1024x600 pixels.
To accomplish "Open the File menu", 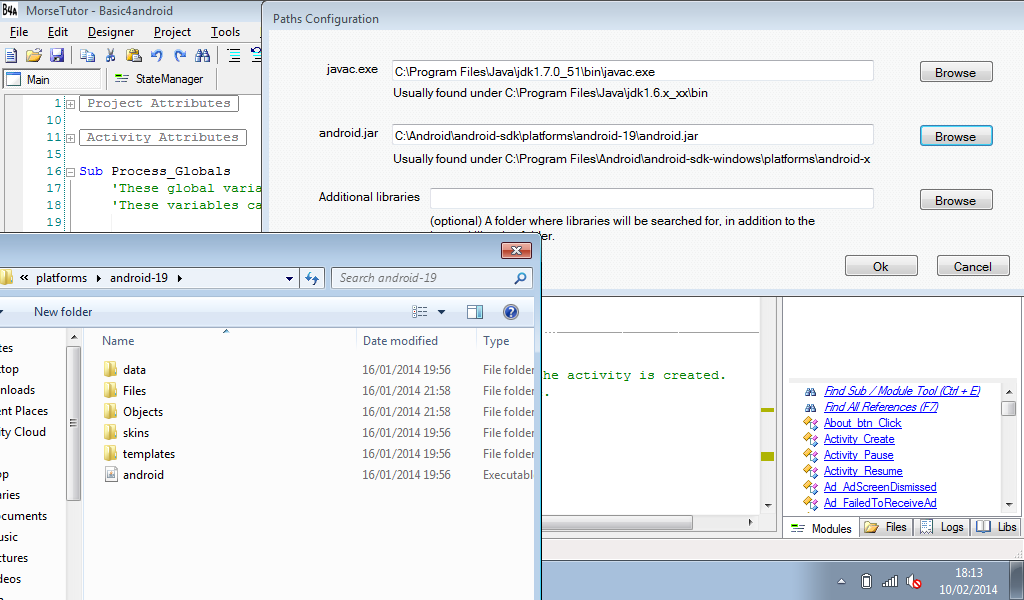I will pyautogui.click(x=19, y=32).
